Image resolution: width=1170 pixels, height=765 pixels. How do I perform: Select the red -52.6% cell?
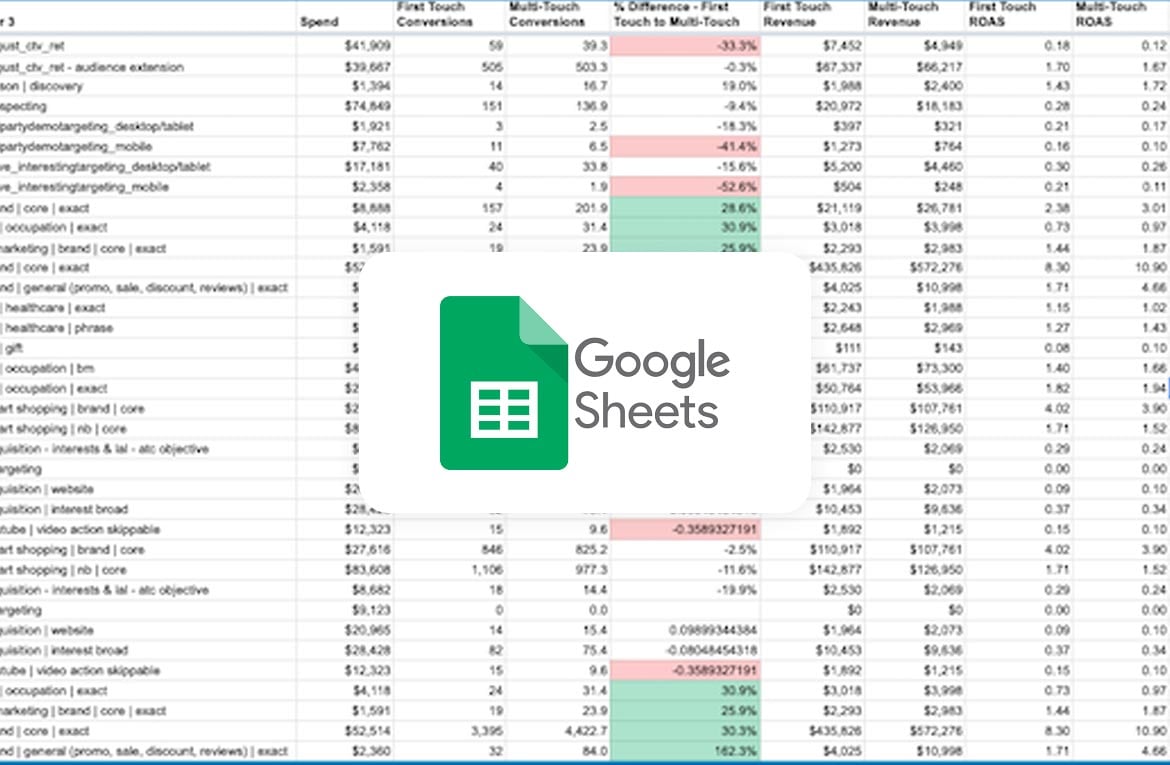click(x=685, y=187)
